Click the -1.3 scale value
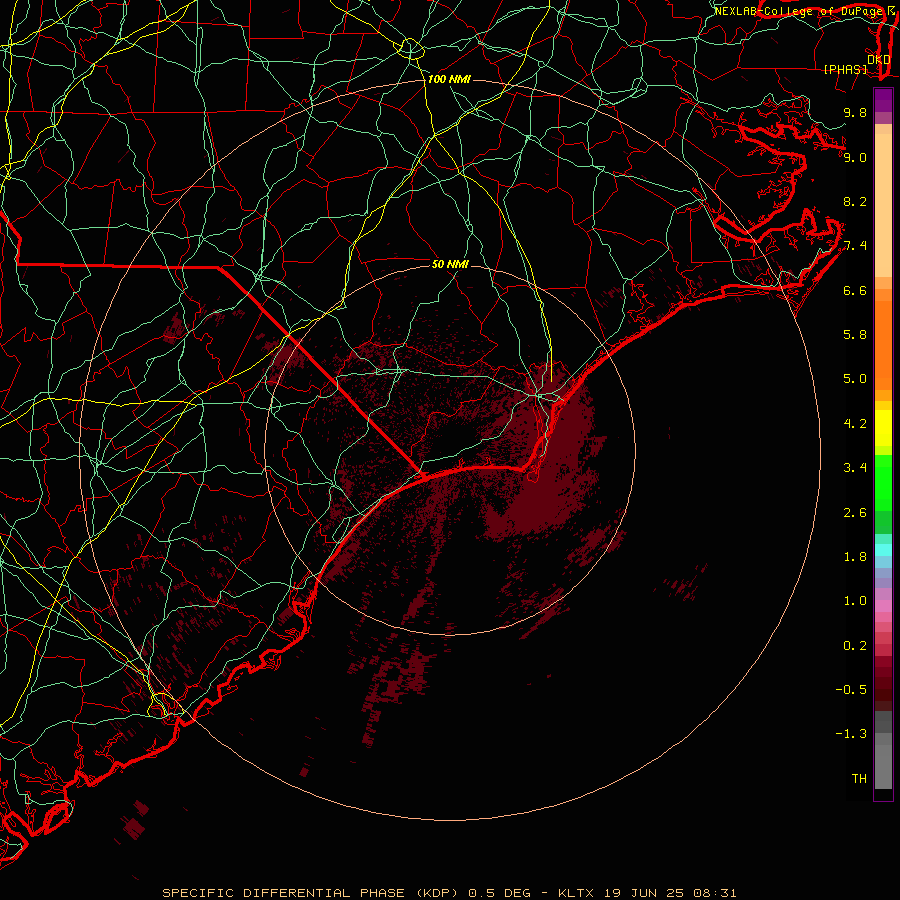 [851, 734]
